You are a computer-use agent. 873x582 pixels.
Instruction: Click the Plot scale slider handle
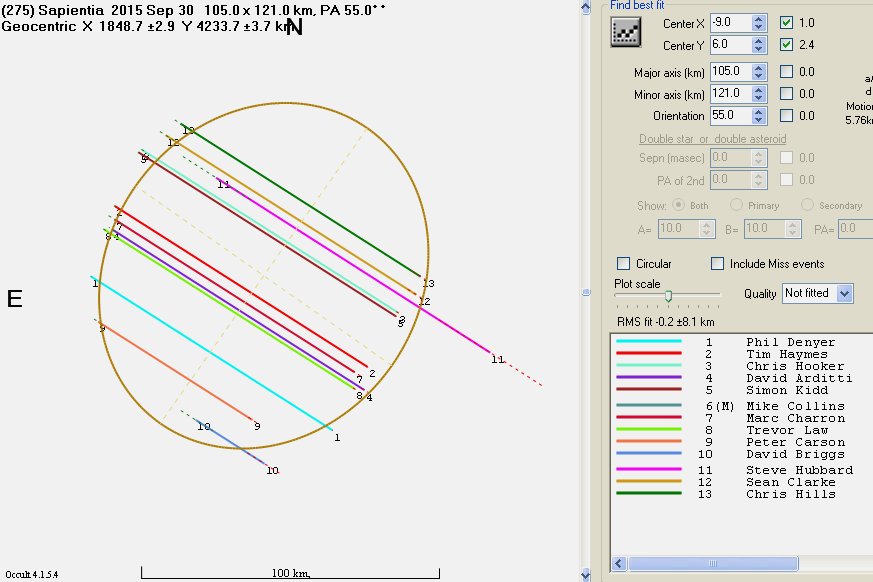coord(668,295)
